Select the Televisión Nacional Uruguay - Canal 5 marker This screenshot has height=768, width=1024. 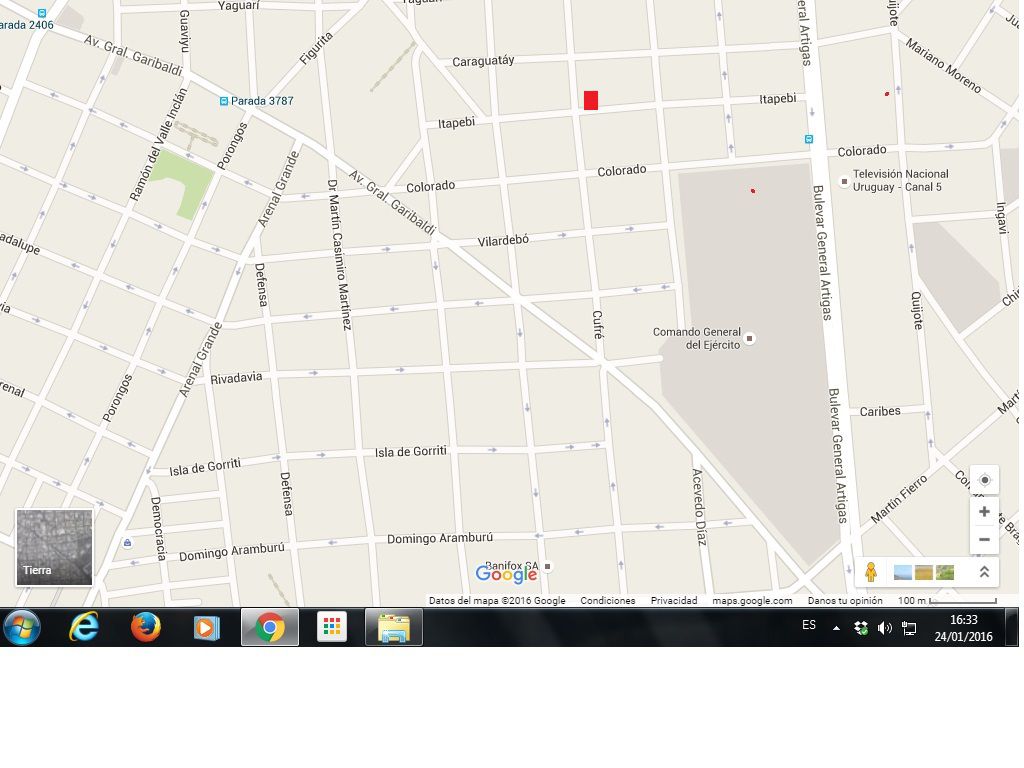844,181
